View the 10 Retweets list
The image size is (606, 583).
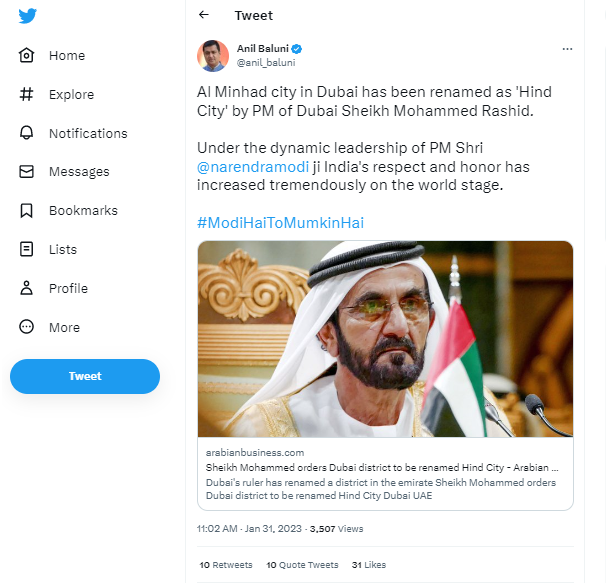[x=226, y=565]
